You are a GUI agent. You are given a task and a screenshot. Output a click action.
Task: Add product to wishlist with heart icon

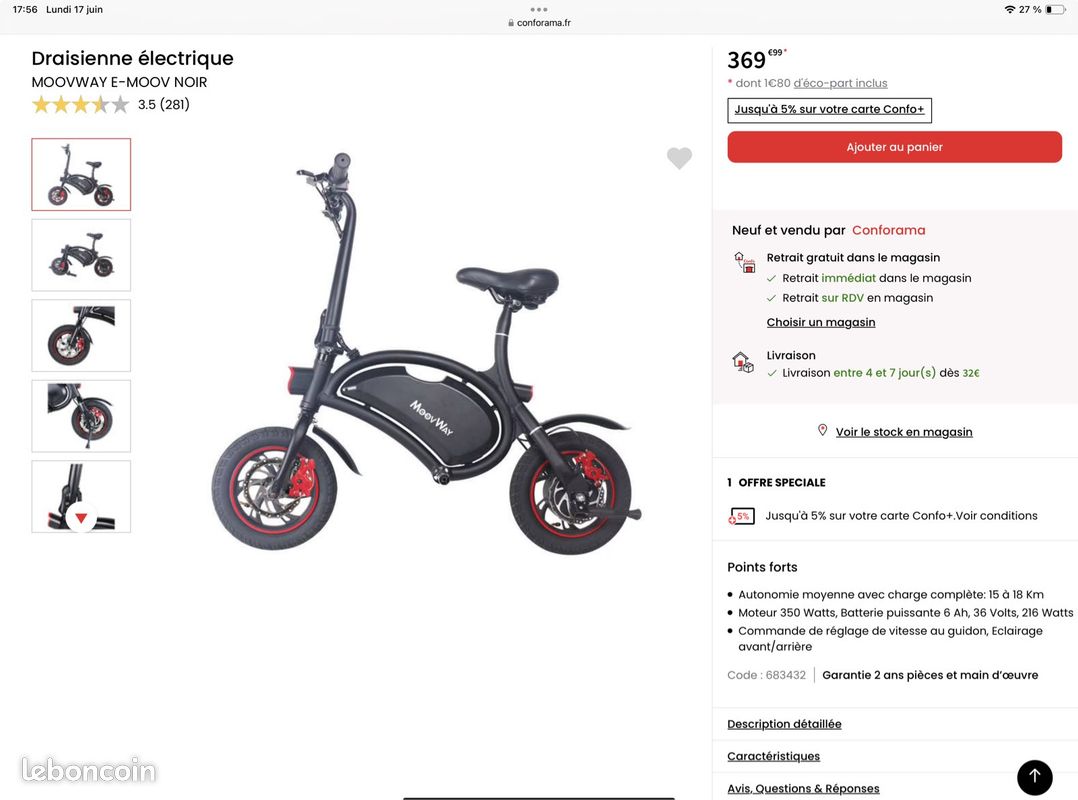pos(679,158)
